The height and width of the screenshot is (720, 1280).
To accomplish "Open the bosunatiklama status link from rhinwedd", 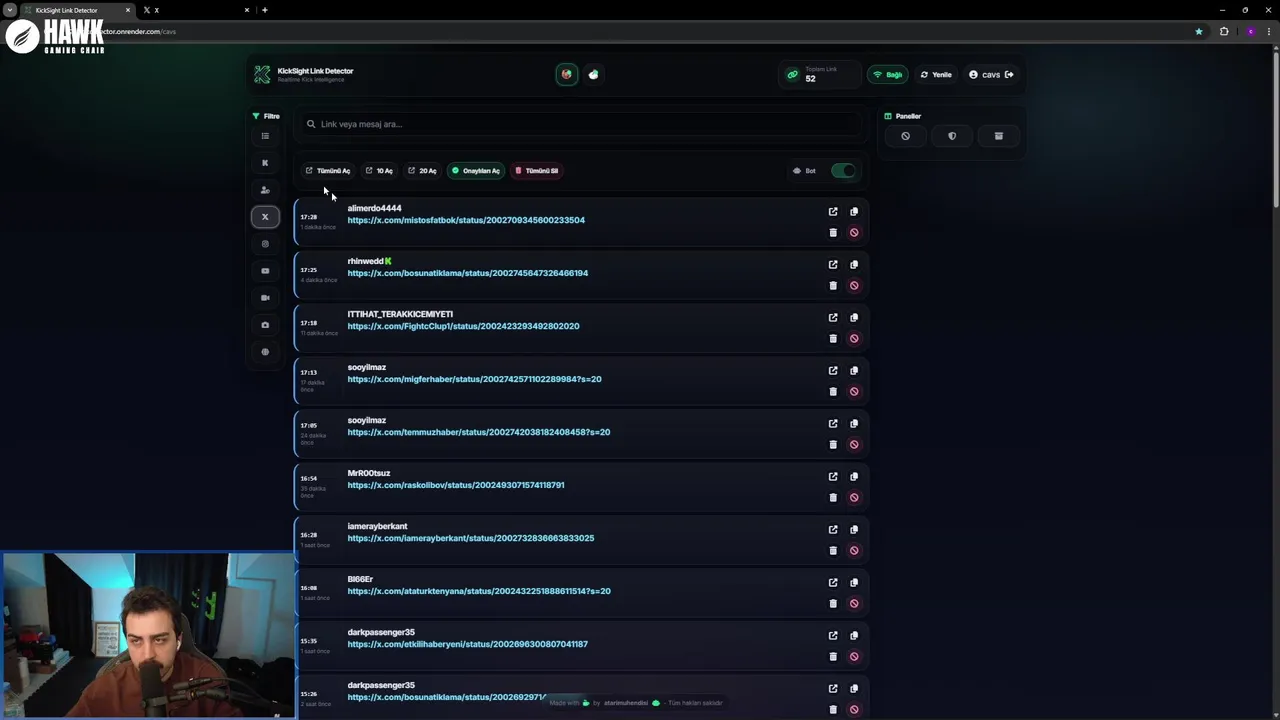I will coord(468,273).
